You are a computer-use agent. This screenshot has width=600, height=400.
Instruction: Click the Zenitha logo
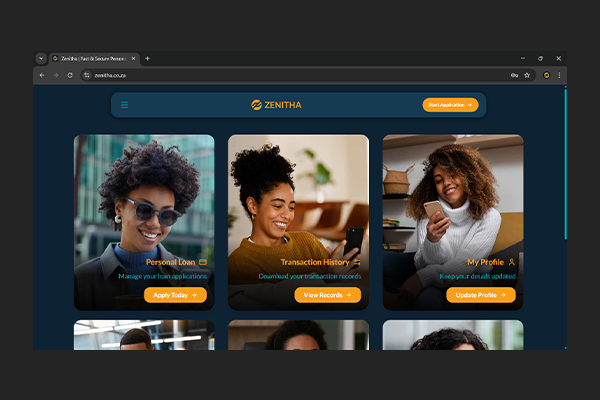(276, 105)
